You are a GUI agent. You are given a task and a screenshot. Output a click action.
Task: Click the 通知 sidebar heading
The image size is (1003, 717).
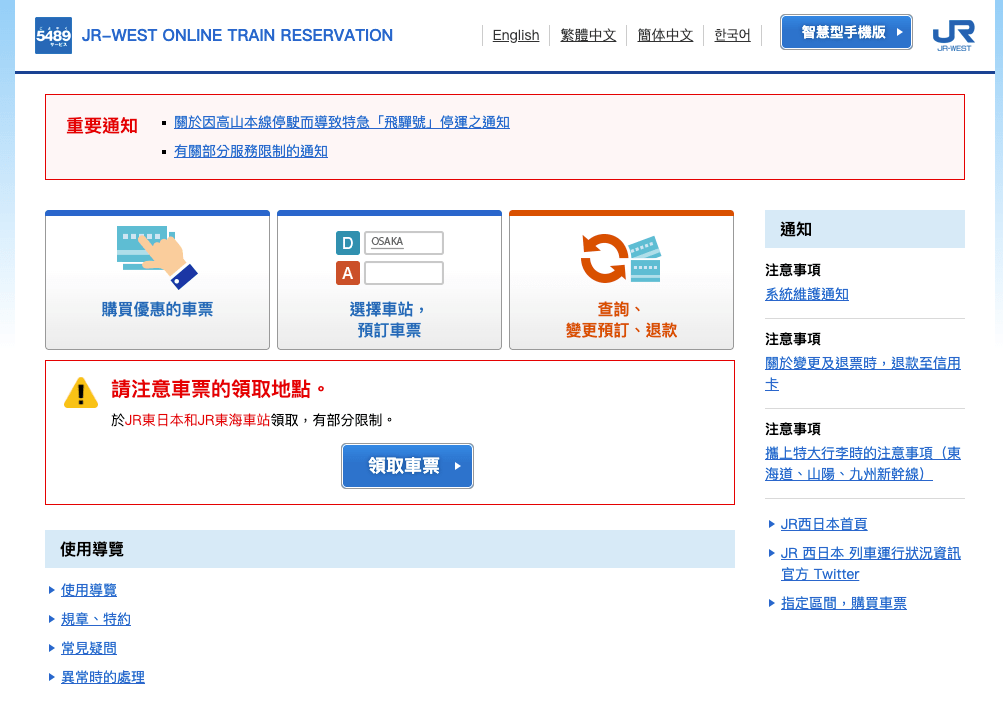point(865,229)
